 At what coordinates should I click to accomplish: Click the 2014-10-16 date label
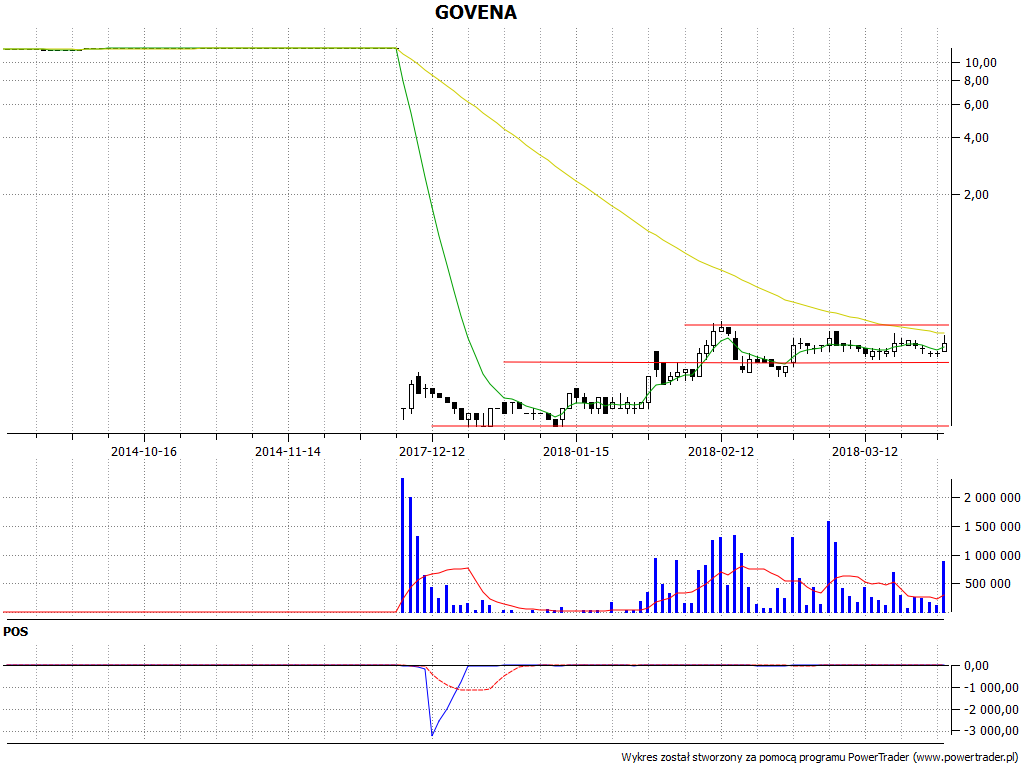click(x=144, y=452)
